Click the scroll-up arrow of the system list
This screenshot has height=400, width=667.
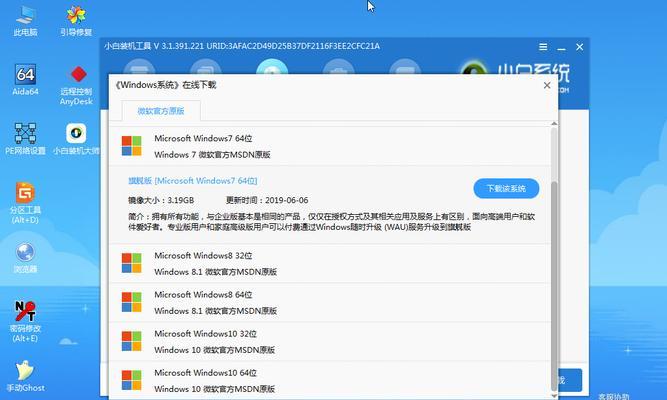point(554,124)
